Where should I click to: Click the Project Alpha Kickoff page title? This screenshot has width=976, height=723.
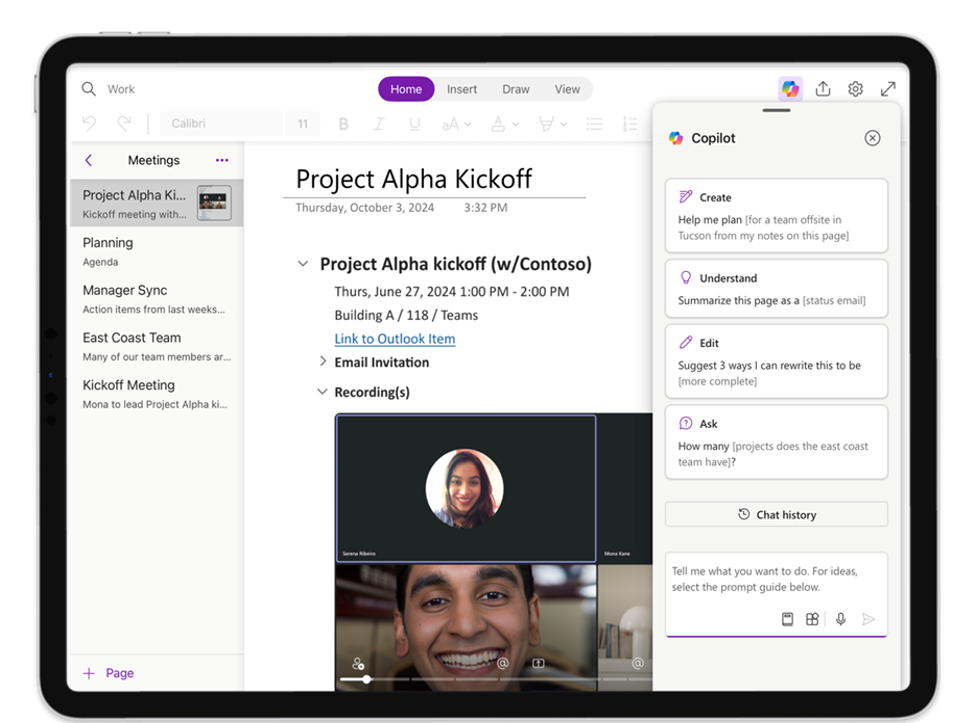click(x=414, y=179)
